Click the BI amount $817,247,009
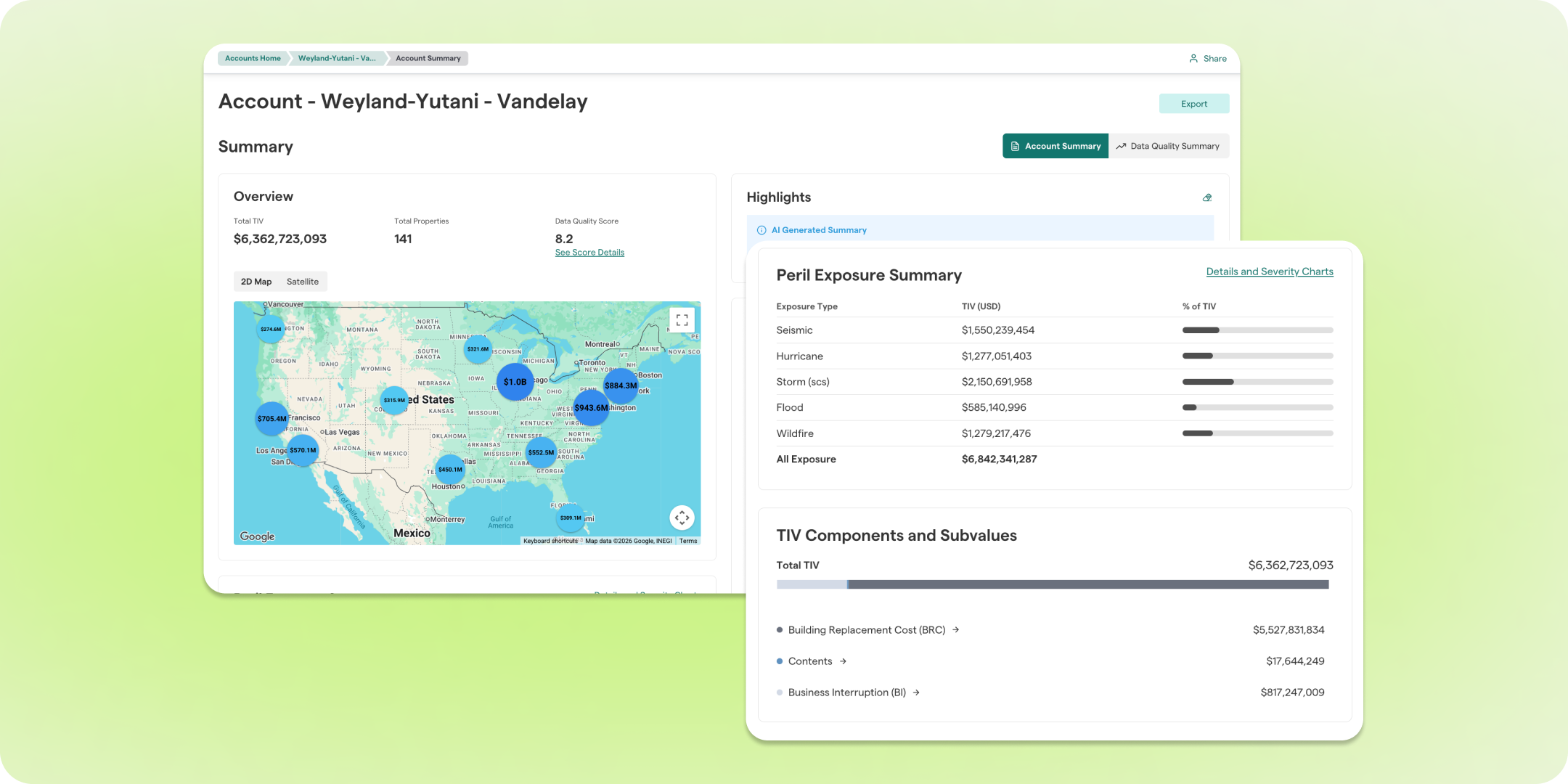The image size is (1568, 784). (x=1292, y=693)
